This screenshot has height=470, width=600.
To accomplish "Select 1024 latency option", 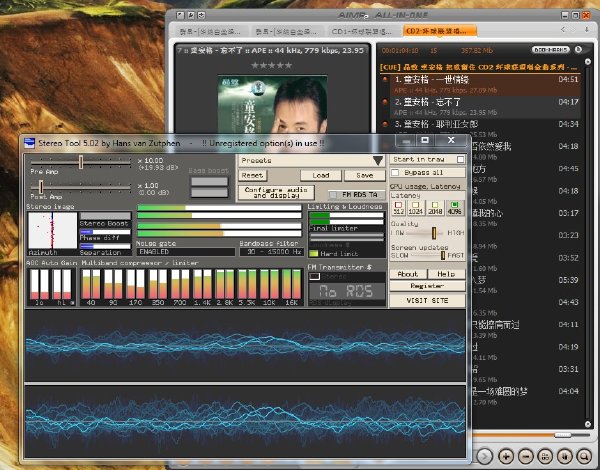I will 416,208.
